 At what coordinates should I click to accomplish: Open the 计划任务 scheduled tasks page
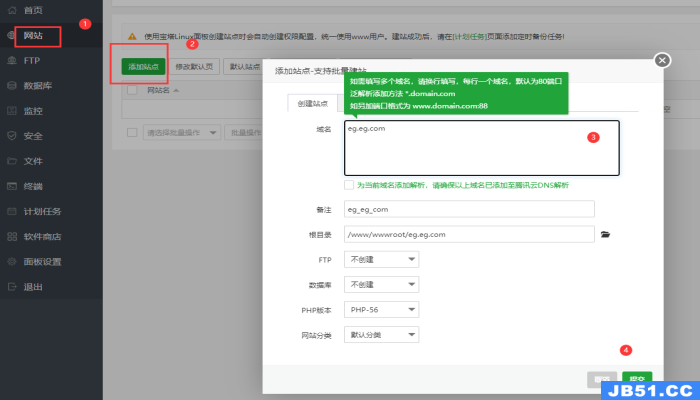pyautogui.click(x=42, y=211)
